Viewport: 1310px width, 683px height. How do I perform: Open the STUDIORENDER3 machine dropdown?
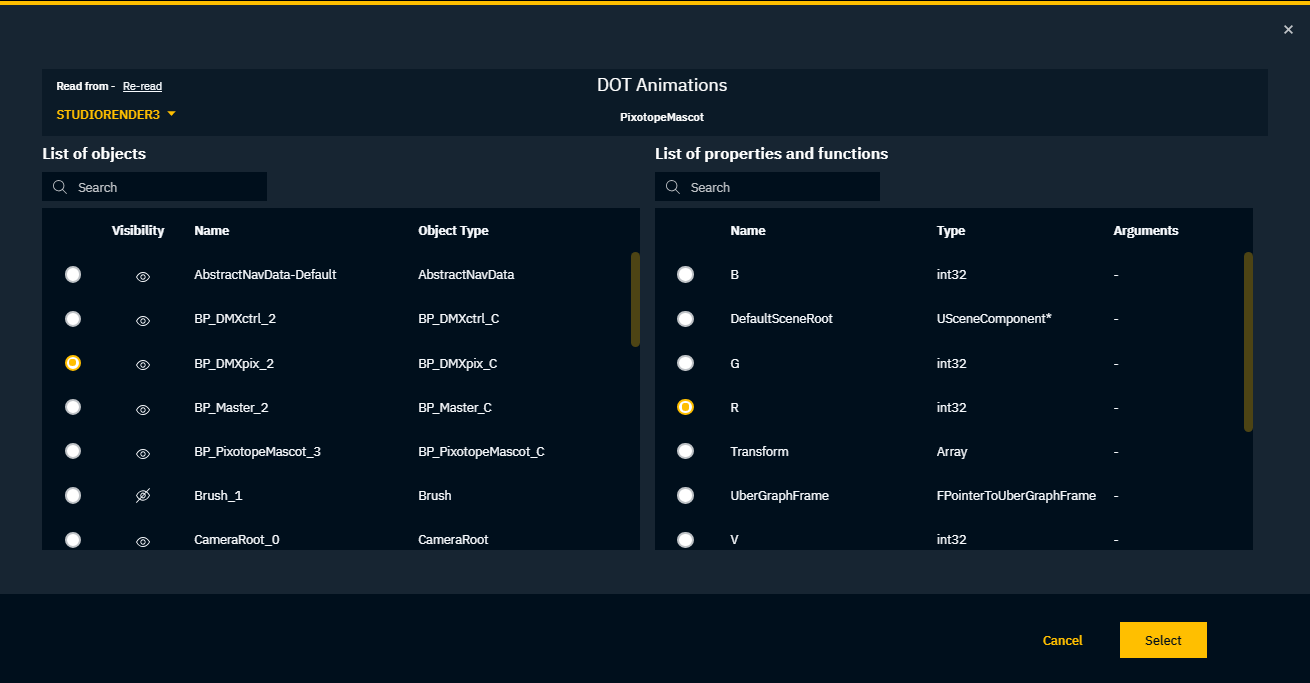(116, 114)
